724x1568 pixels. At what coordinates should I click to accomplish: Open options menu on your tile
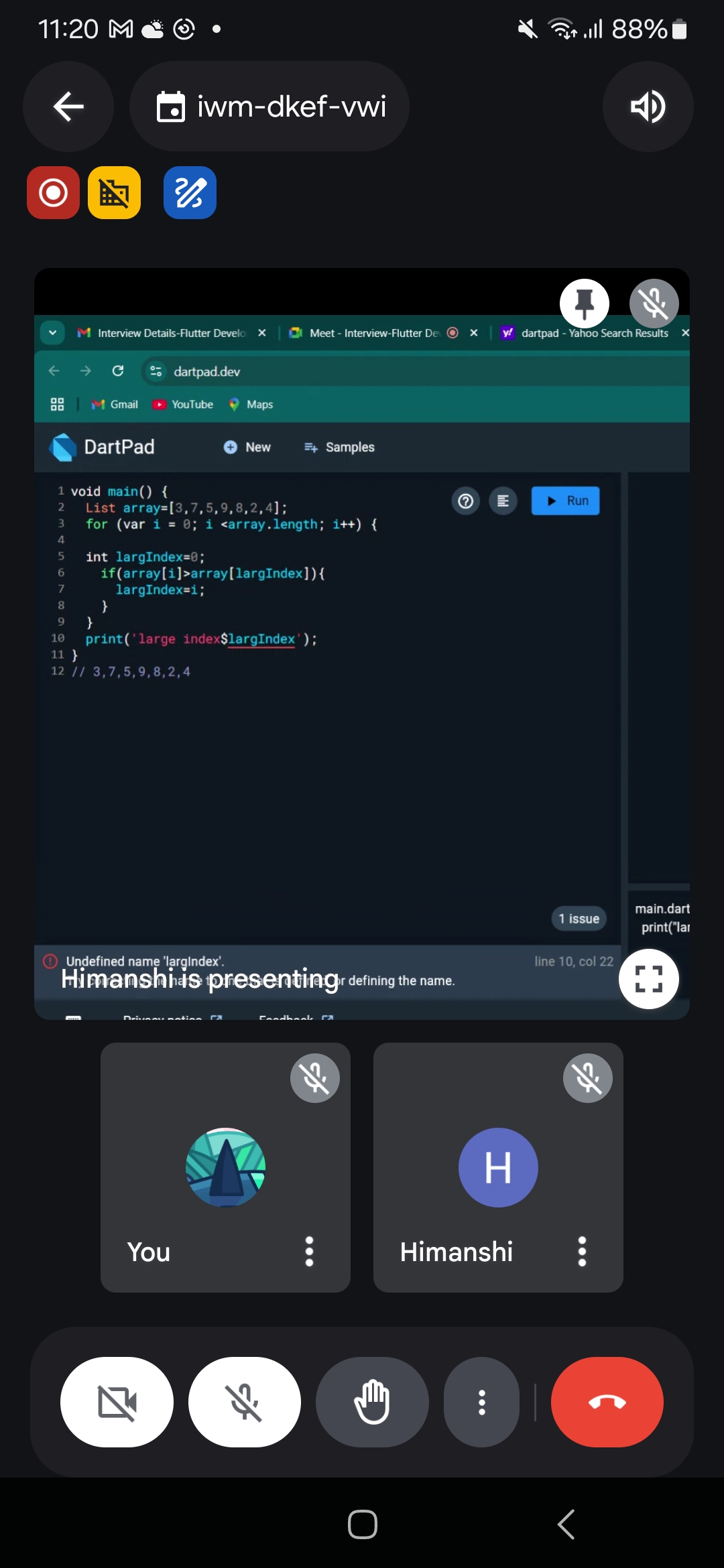pyautogui.click(x=309, y=1251)
